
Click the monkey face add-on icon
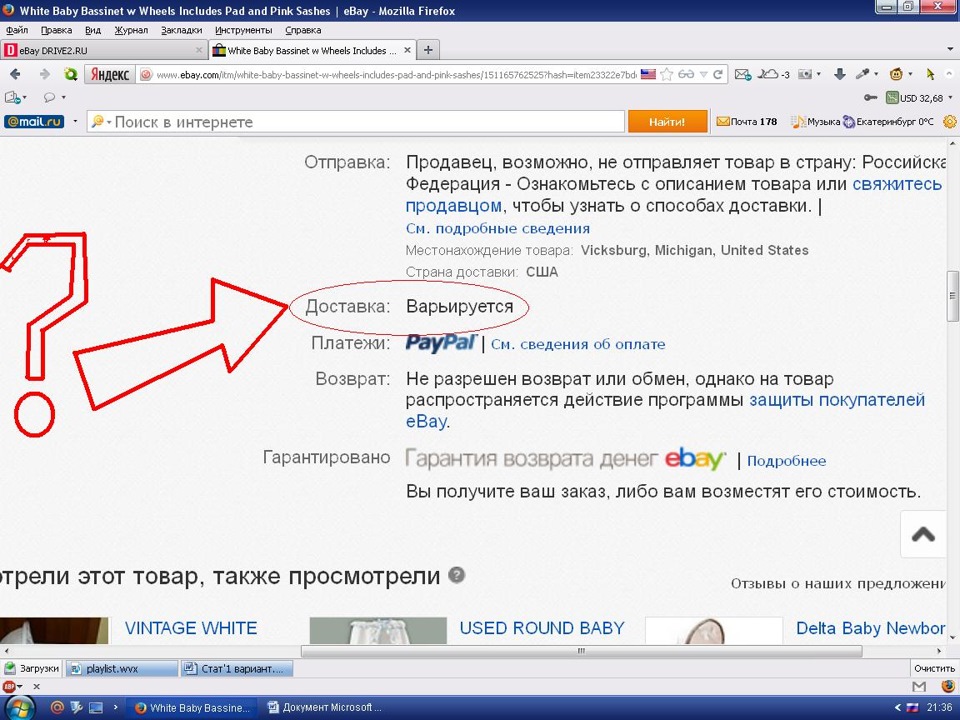tap(896, 74)
